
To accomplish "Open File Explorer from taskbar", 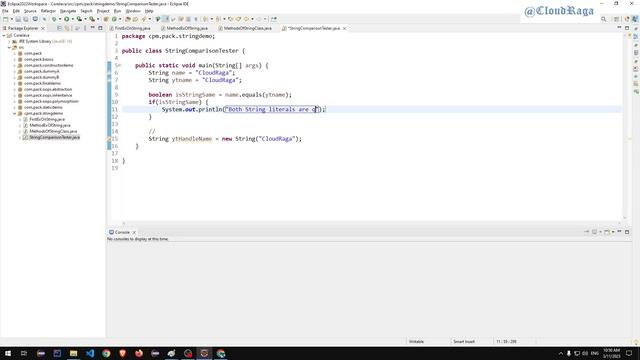I will [73, 353].
